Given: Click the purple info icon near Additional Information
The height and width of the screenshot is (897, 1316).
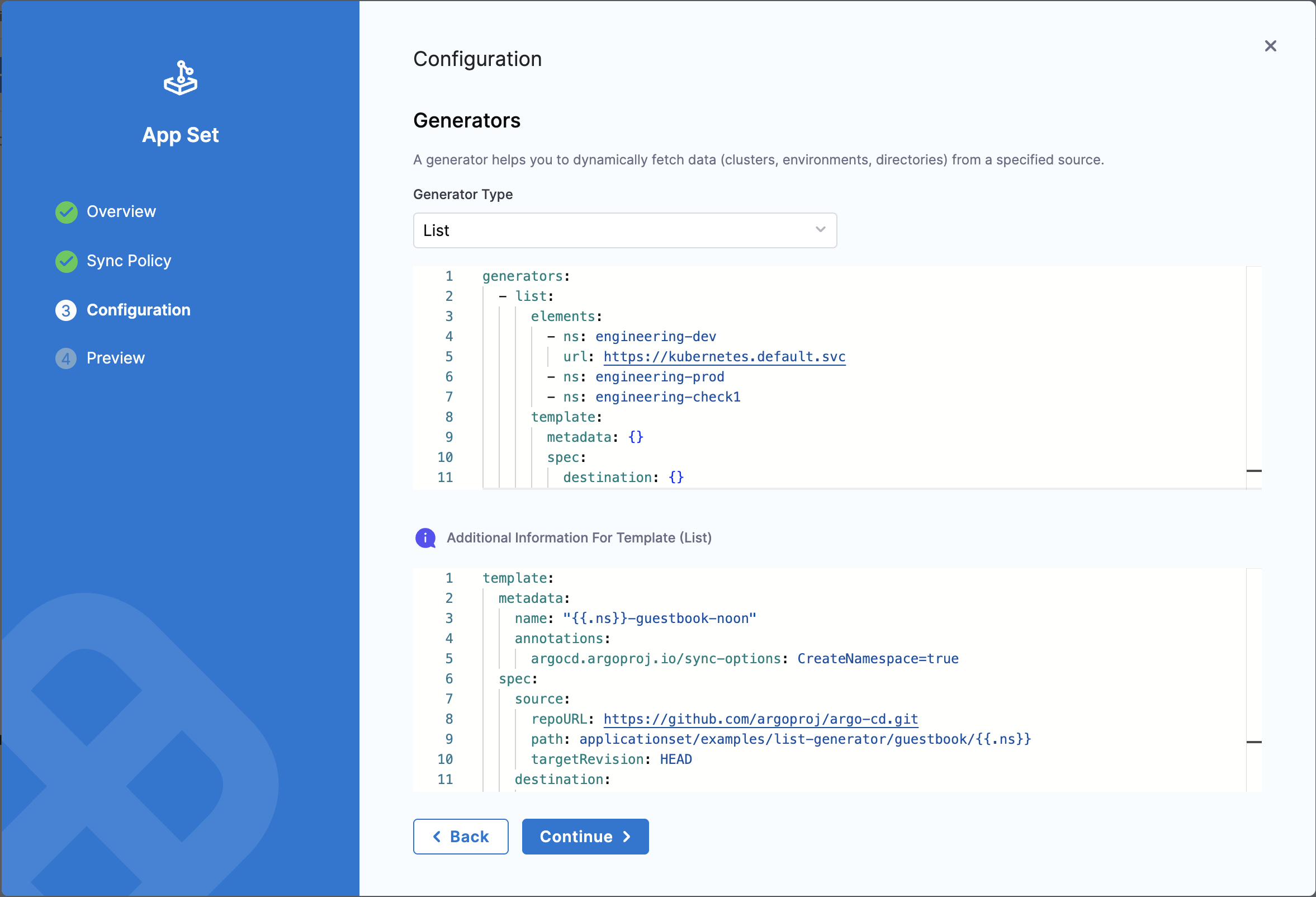Looking at the screenshot, I should coord(425,538).
